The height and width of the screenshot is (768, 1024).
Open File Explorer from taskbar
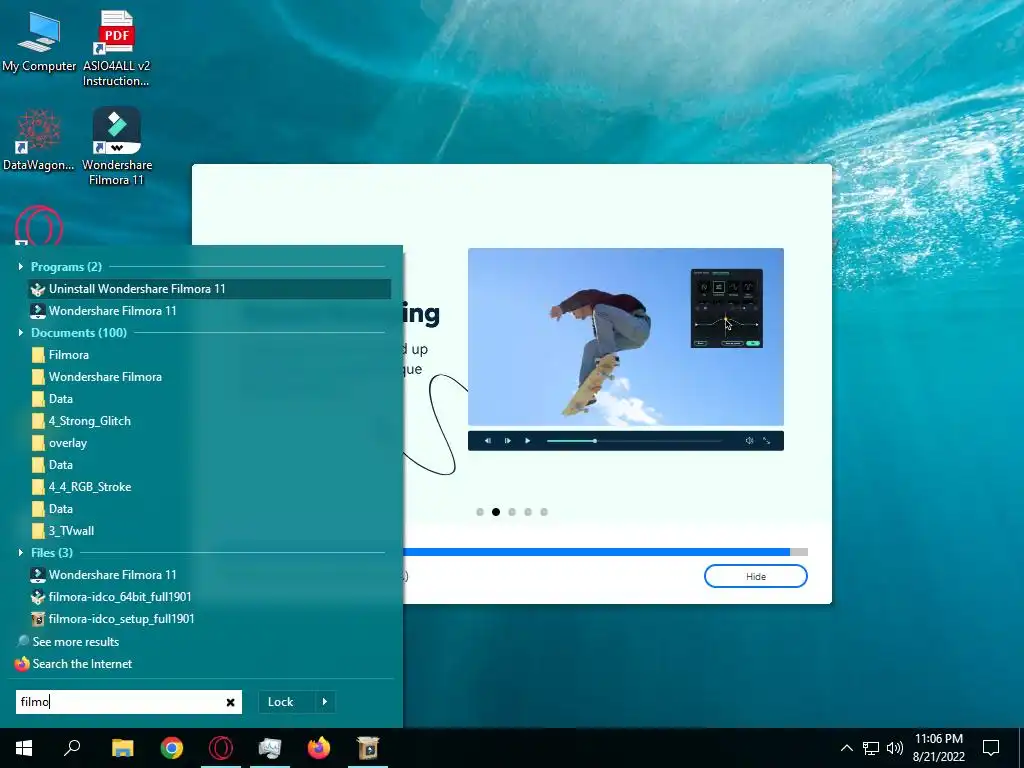(x=122, y=748)
